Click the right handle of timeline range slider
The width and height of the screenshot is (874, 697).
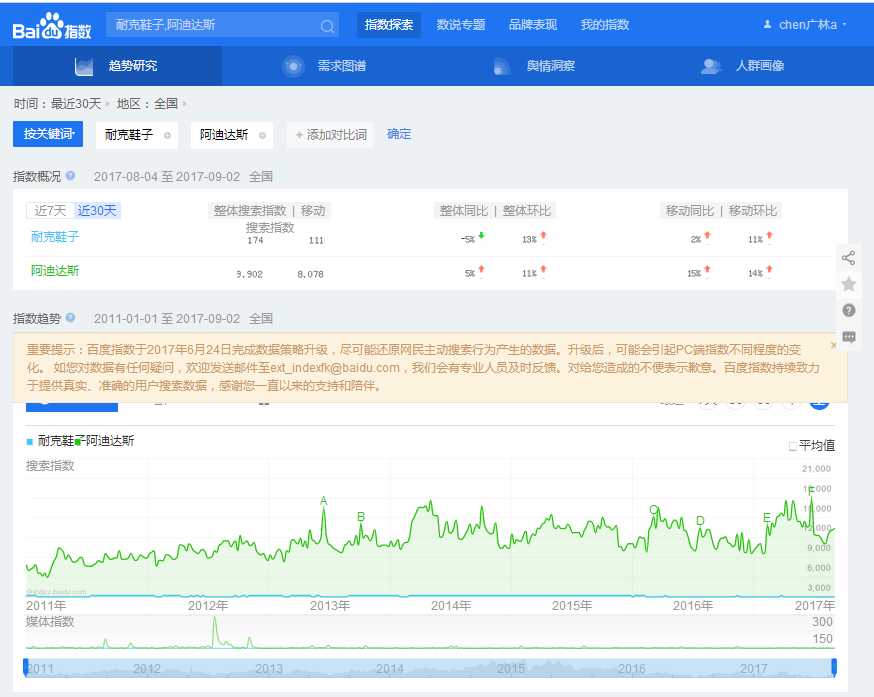834,667
